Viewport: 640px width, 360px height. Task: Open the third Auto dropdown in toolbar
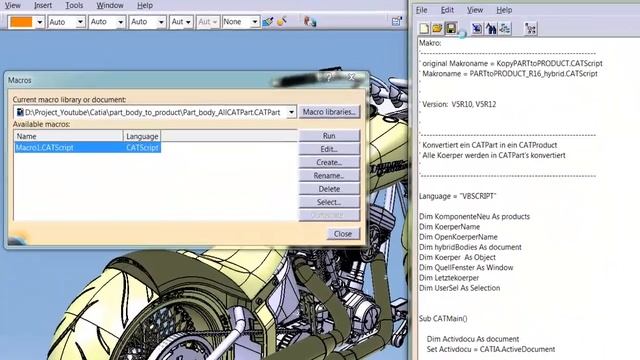coord(161,22)
